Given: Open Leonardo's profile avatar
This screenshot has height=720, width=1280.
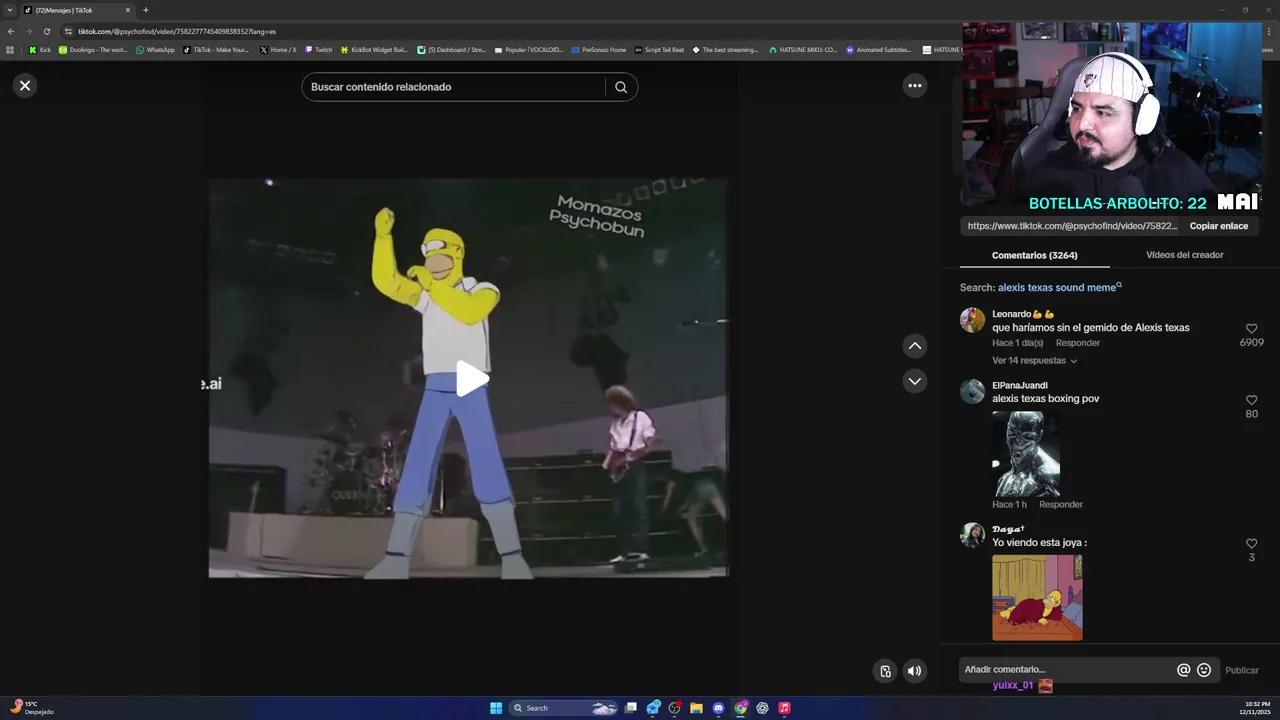Looking at the screenshot, I should point(972,320).
